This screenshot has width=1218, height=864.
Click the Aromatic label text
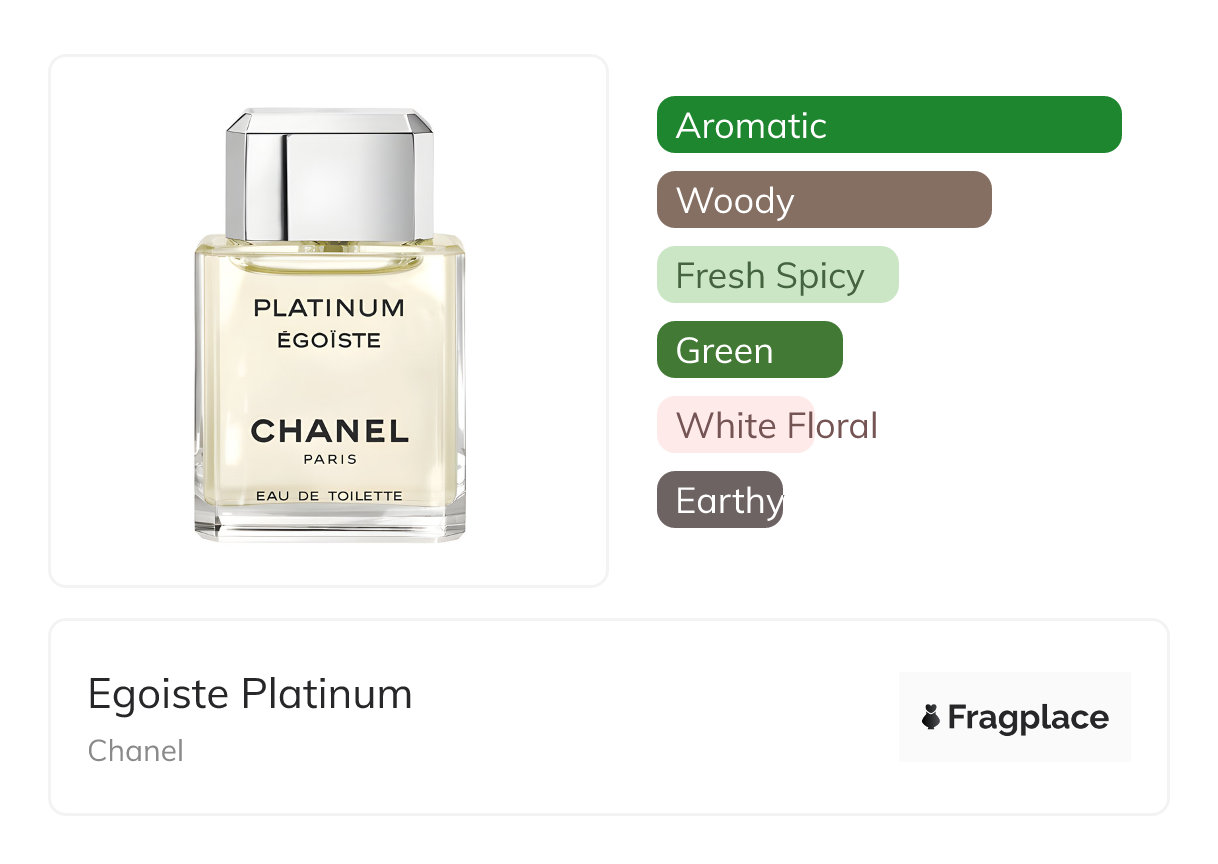tap(751, 126)
